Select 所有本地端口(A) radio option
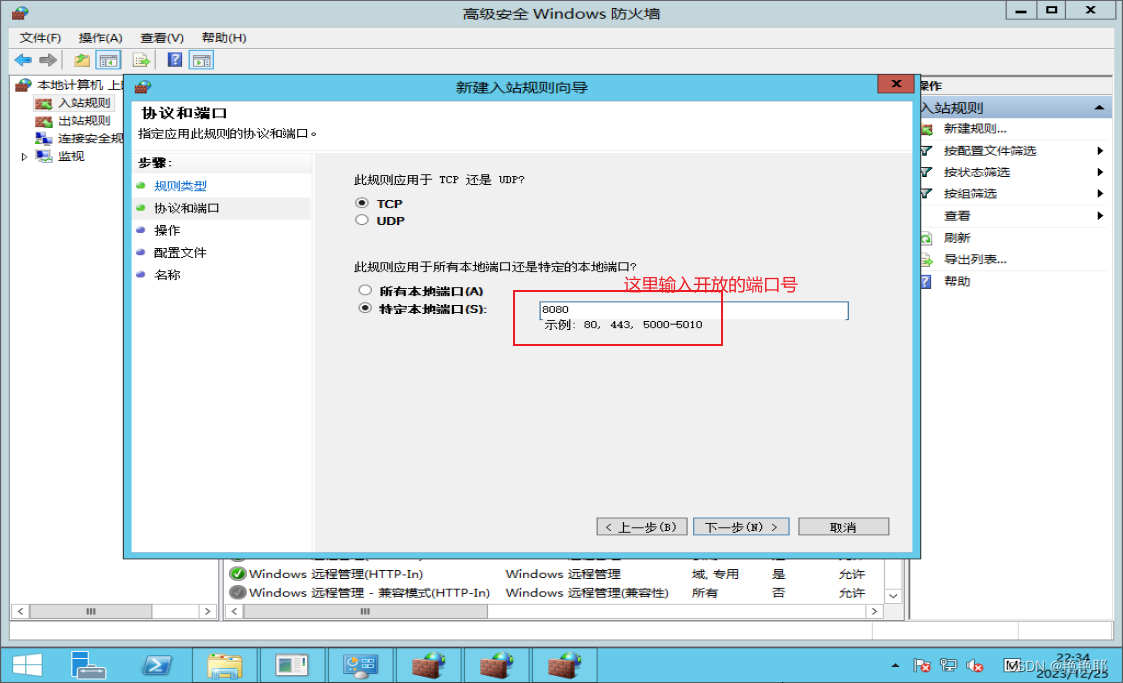The image size is (1123, 683). click(365, 291)
